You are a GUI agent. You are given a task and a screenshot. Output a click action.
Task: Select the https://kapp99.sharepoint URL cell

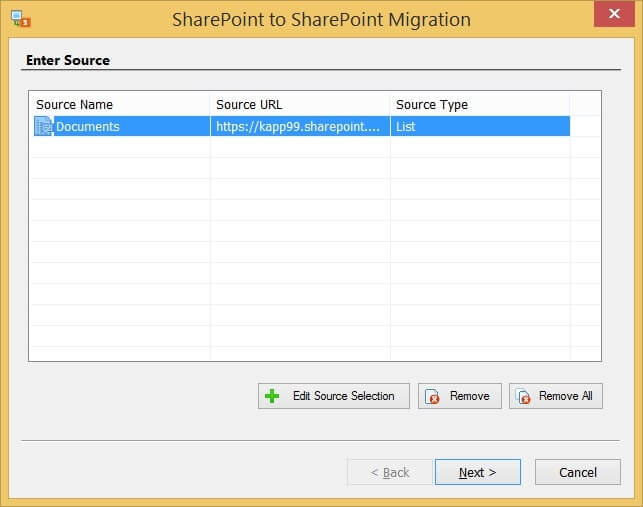tap(300, 126)
